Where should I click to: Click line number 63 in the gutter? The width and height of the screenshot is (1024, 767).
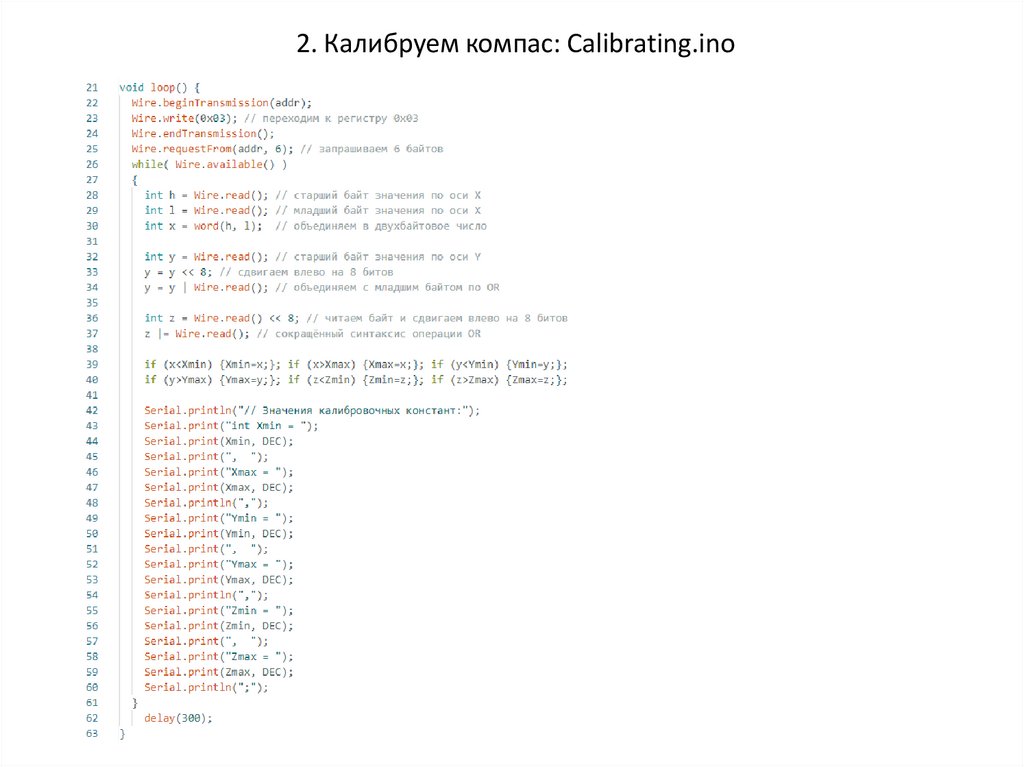click(x=92, y=734)
